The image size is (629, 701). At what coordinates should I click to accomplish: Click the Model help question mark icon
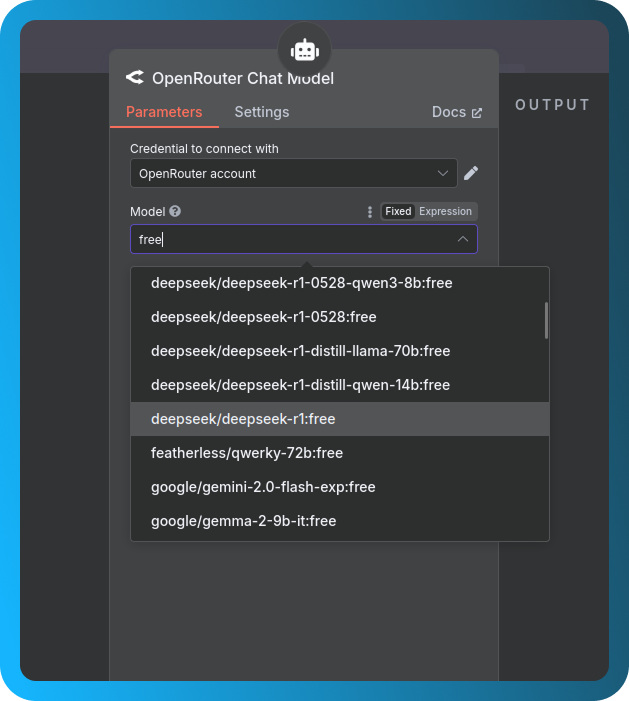click(x=175, y=212)
